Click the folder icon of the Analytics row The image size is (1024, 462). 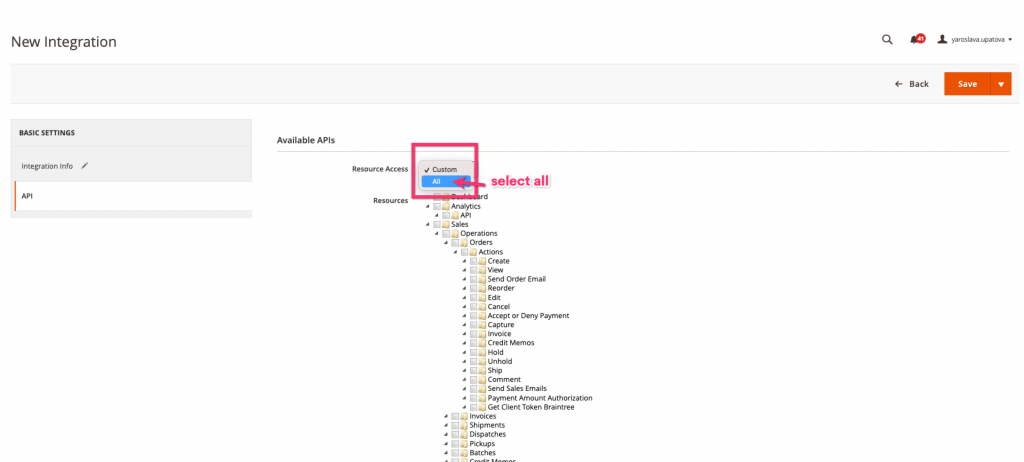pyautogui.click(x=446, y=206)
